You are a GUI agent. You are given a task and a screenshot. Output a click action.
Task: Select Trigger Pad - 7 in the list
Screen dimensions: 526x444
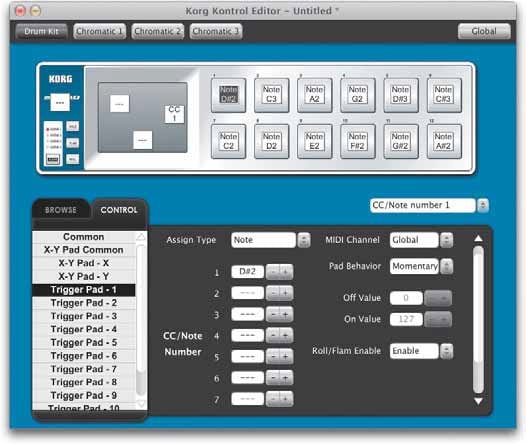pos(84,369)
